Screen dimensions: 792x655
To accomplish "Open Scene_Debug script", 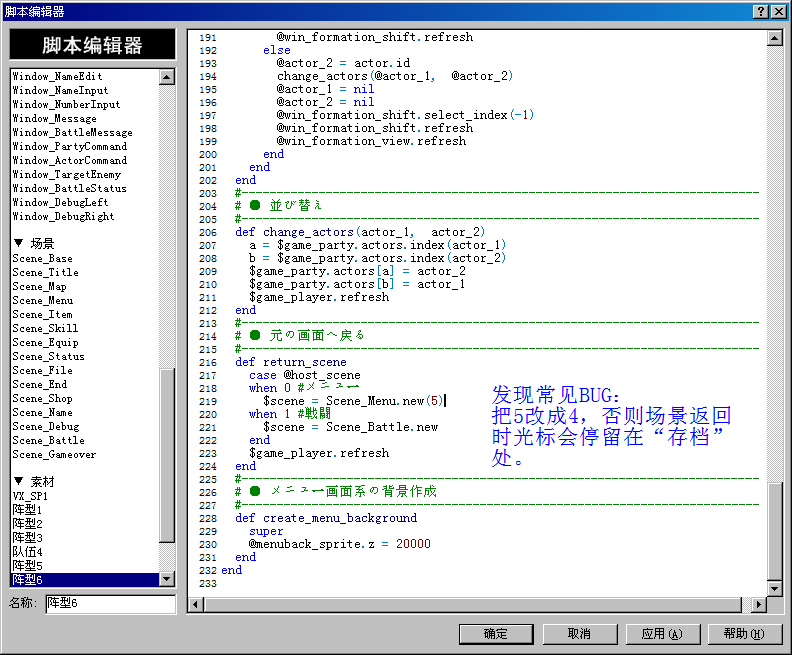I will [45, 427].
